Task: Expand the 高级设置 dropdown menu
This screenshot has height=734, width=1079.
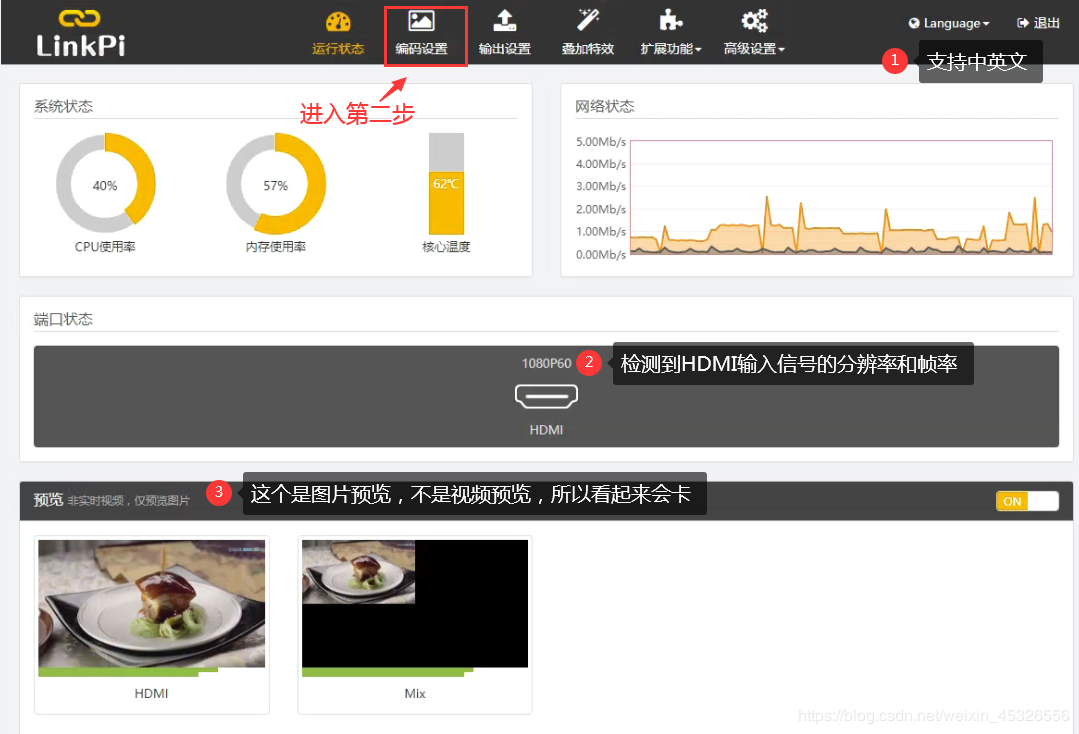Action: (x=754, y=49)
